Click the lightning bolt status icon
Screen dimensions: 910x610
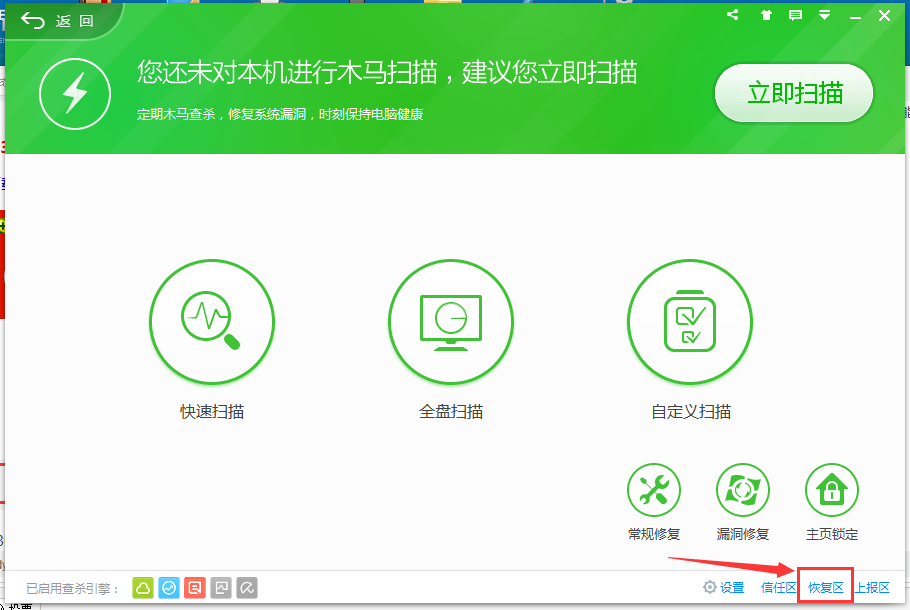point(75,93)
